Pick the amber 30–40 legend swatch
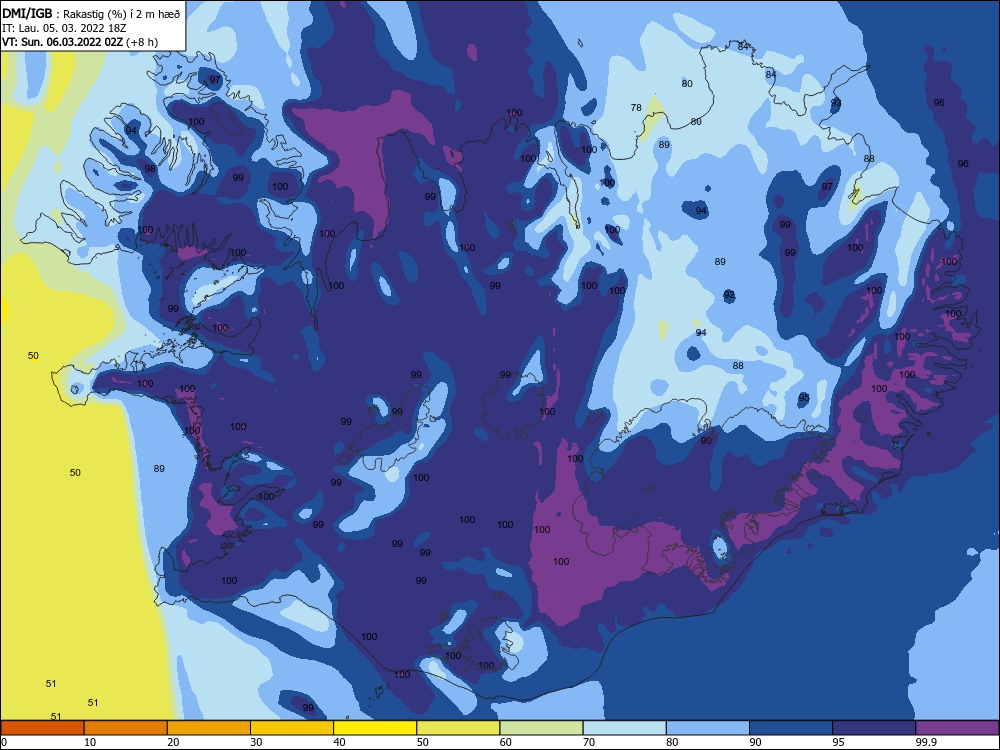1000x750 pixels. point(292,728)
